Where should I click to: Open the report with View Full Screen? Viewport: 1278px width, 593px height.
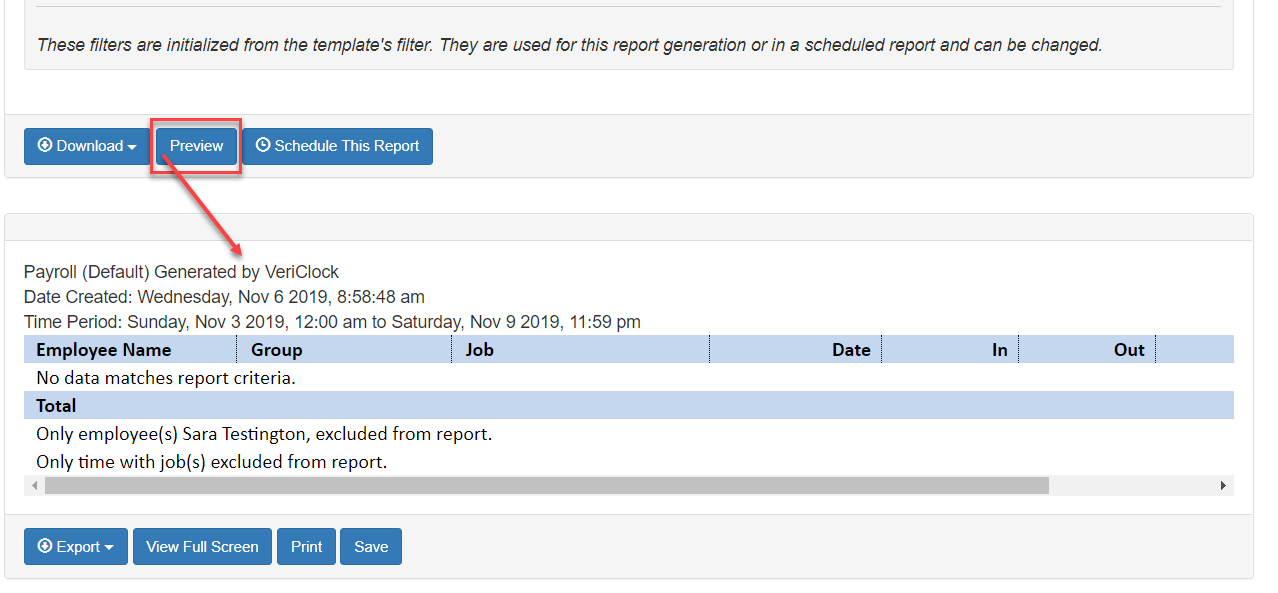point(202,547)
